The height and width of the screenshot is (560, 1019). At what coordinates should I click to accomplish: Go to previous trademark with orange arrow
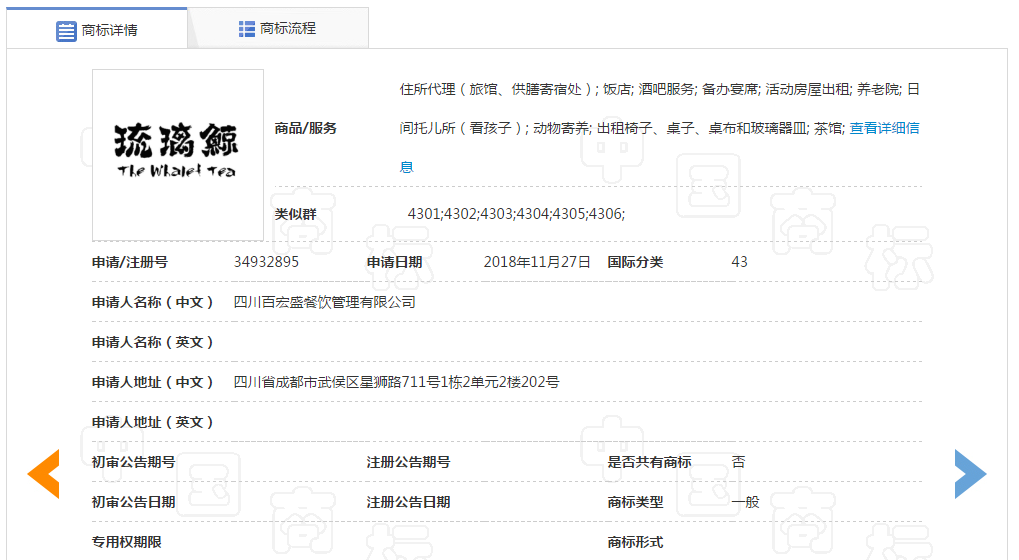point(43,474)
